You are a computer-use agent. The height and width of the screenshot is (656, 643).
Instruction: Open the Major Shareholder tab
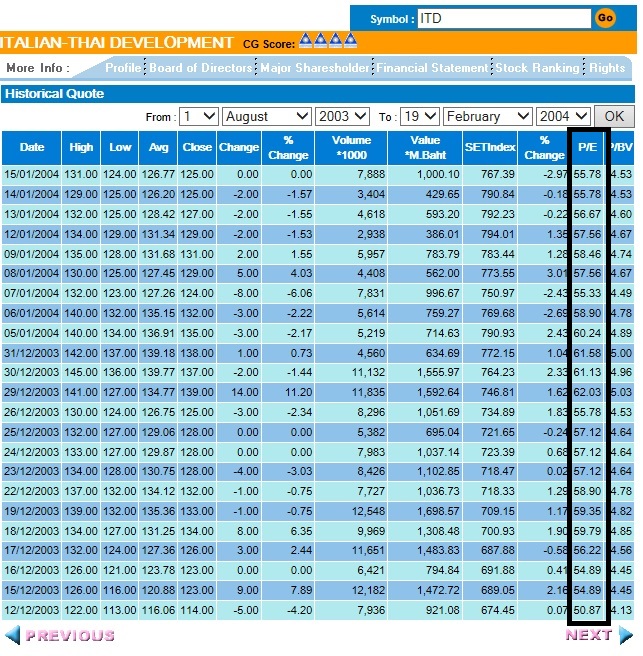tap(315, 68)
